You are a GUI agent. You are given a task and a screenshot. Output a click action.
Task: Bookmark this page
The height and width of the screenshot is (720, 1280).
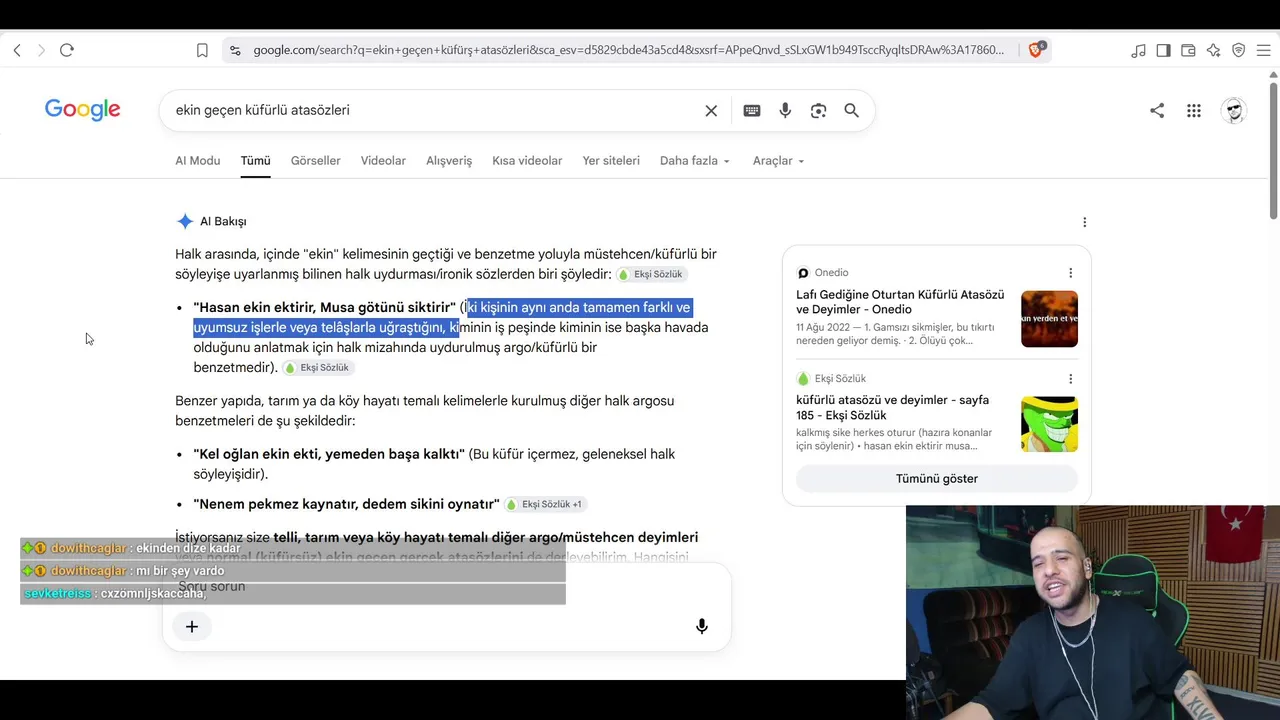(x=202, y=50)
